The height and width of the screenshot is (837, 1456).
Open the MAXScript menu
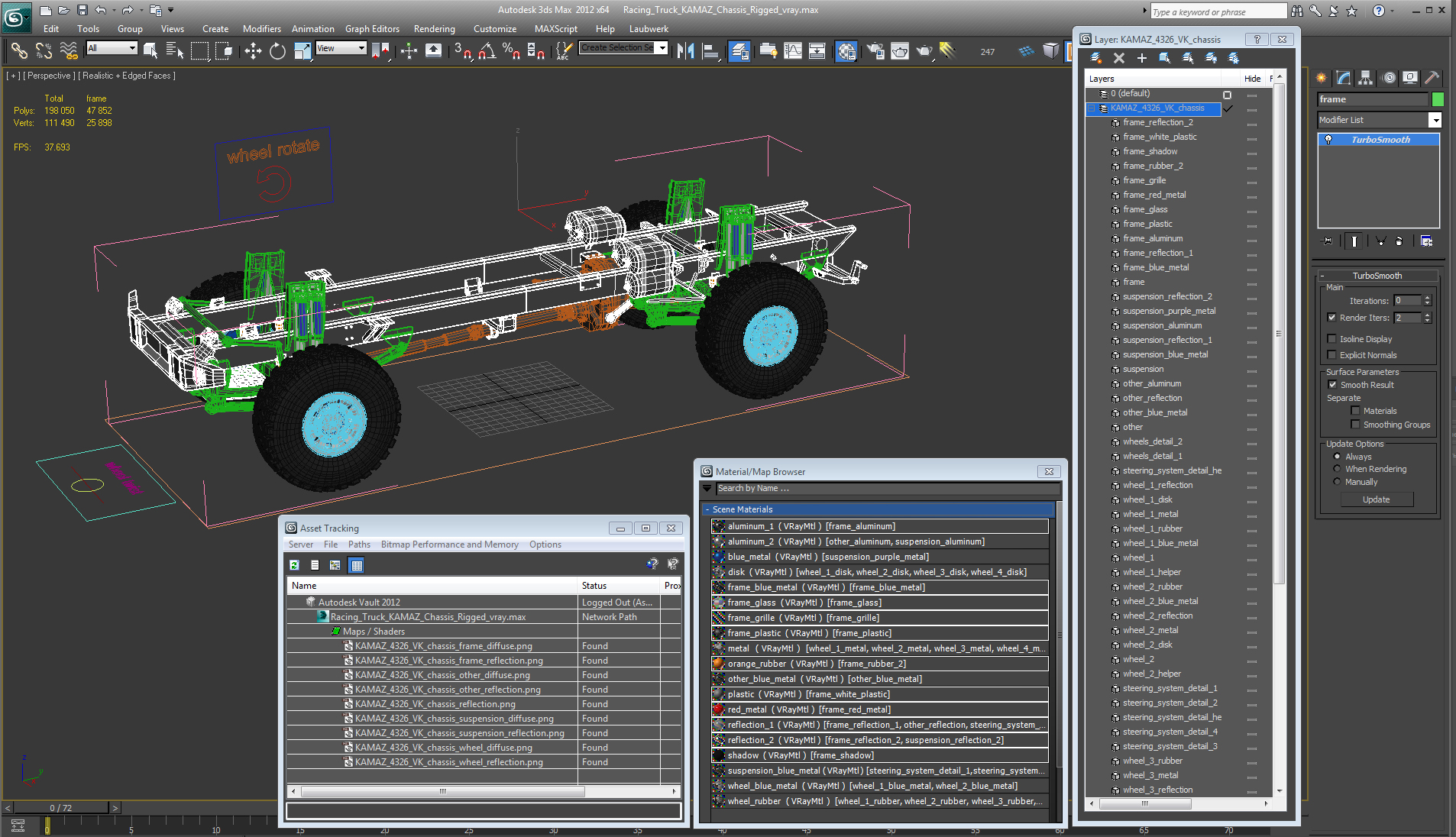556,29
